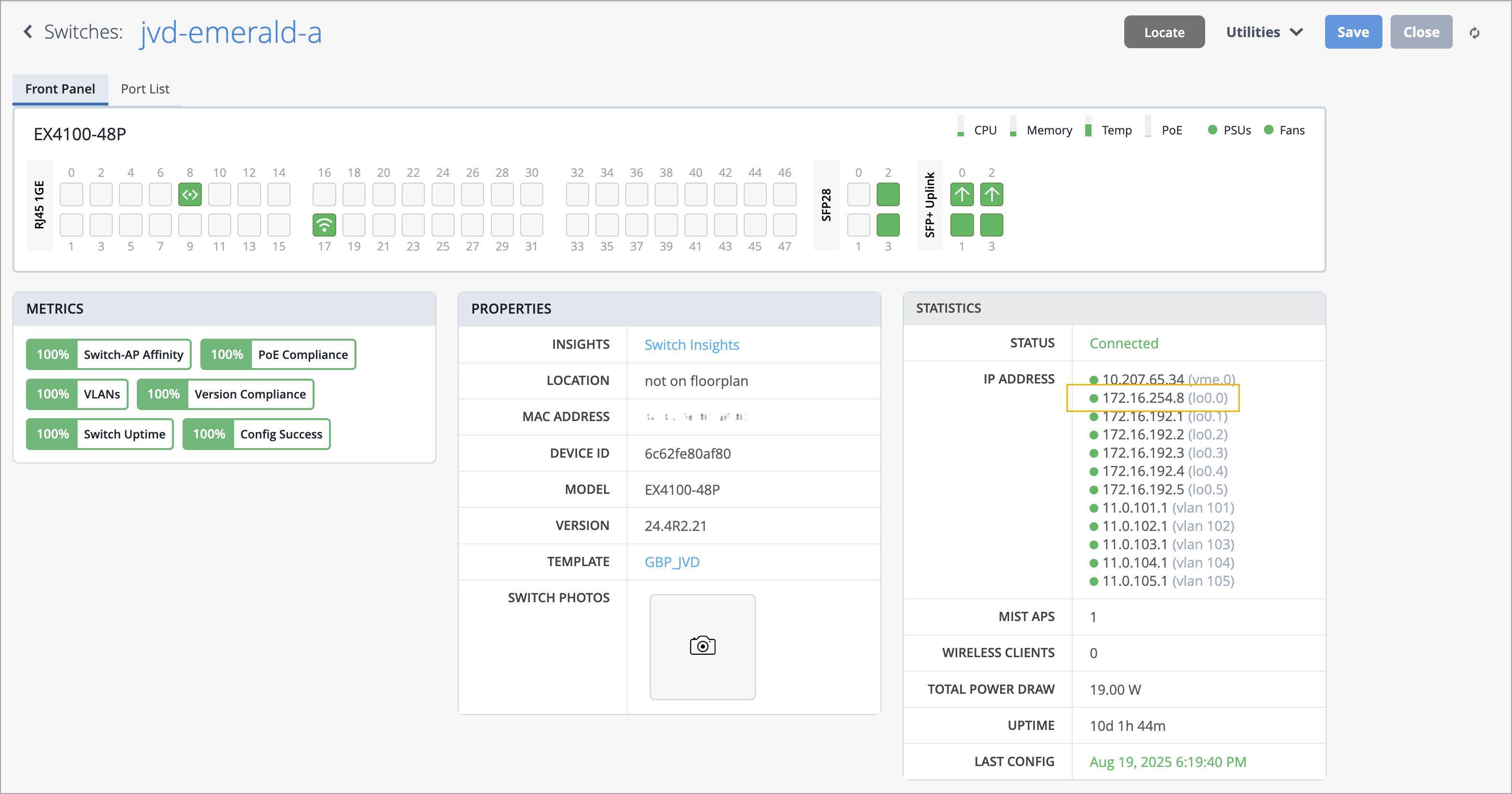Click the refresh icon beside Close
Screen dimensions: 1512x794
click(1474, 33)
